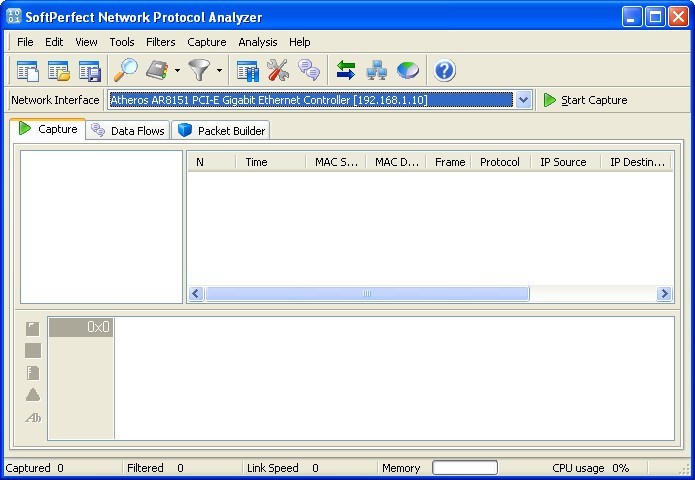Click the Link Speed status entry
This screenshot has height=480, width=695.
click(x=283, y=468)
